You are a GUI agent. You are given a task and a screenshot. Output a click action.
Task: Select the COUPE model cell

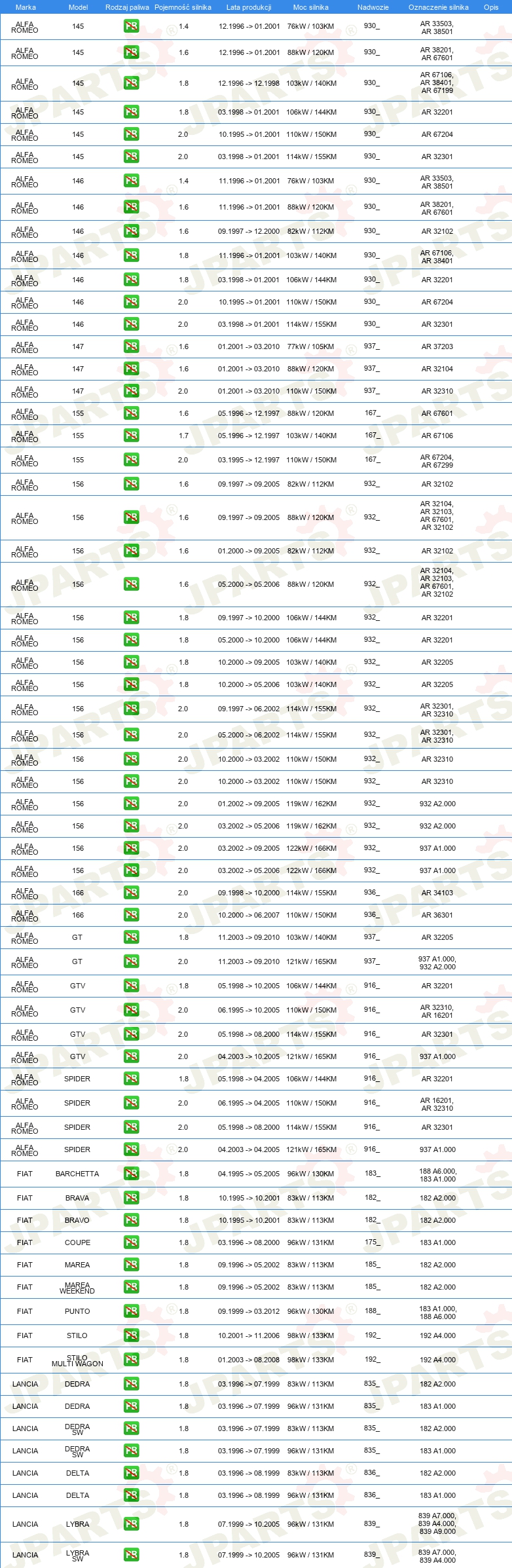77,1242
